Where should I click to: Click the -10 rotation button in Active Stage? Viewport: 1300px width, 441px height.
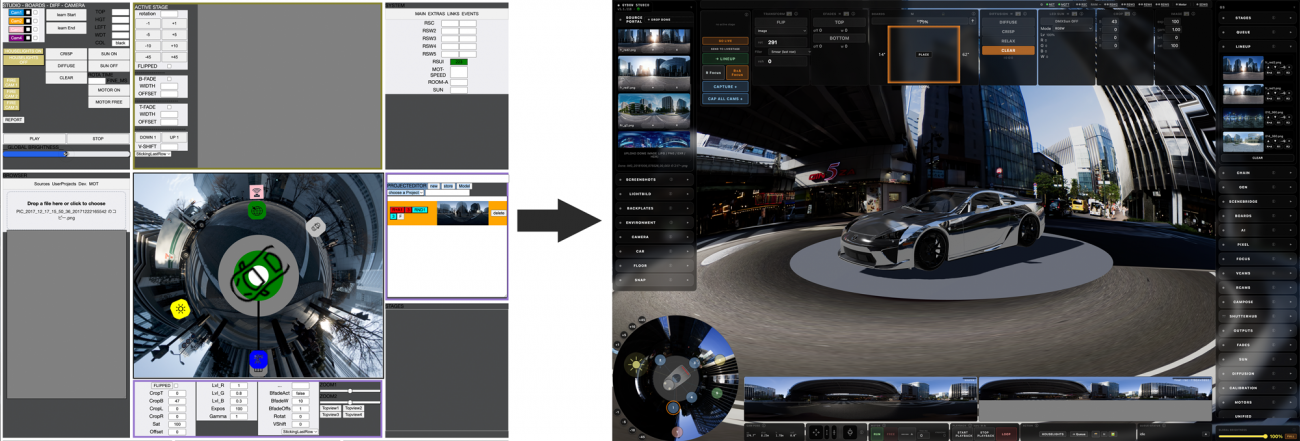(x=148, y=46)
